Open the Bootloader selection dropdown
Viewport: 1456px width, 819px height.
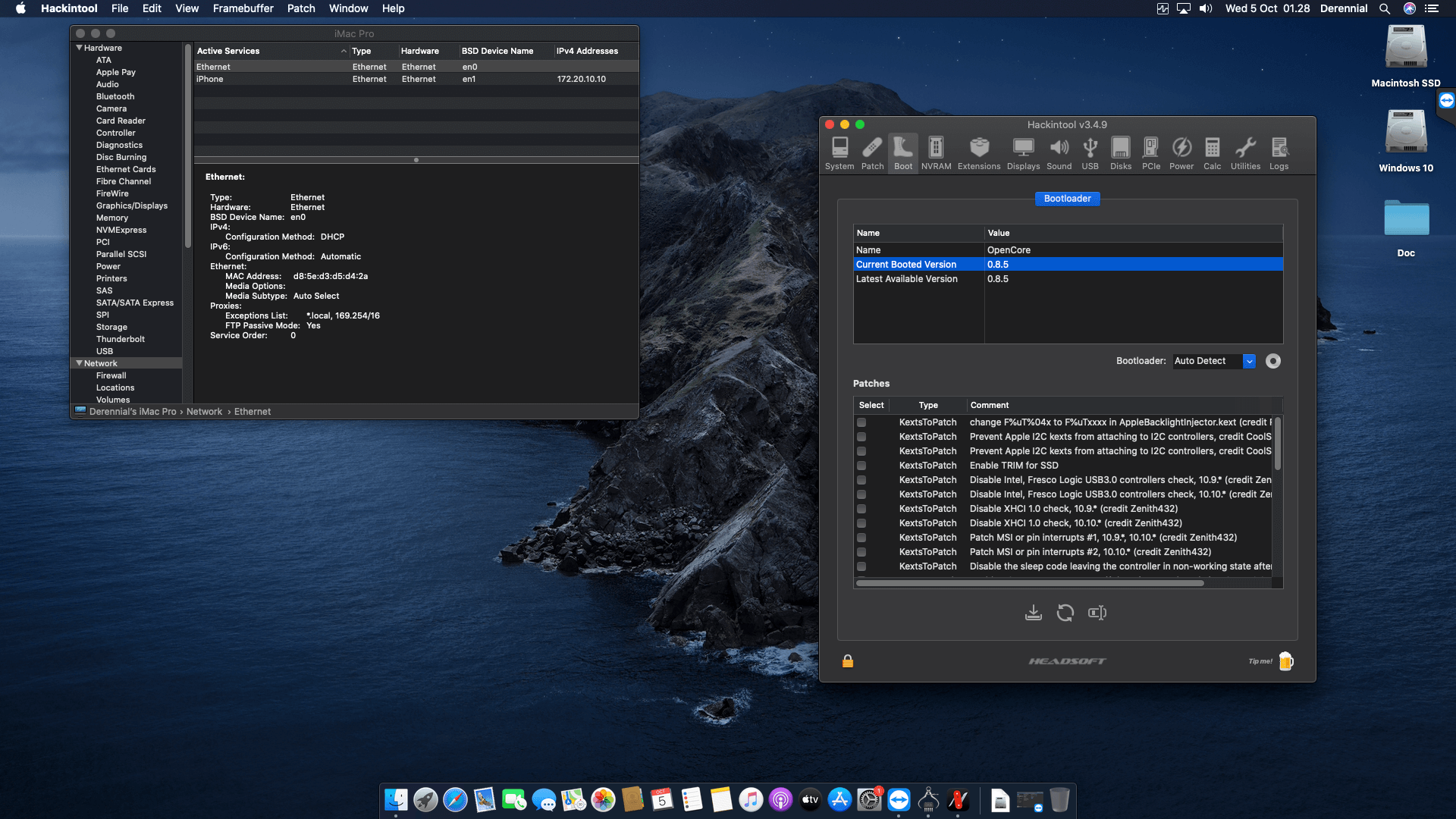tap(1250, 361)
